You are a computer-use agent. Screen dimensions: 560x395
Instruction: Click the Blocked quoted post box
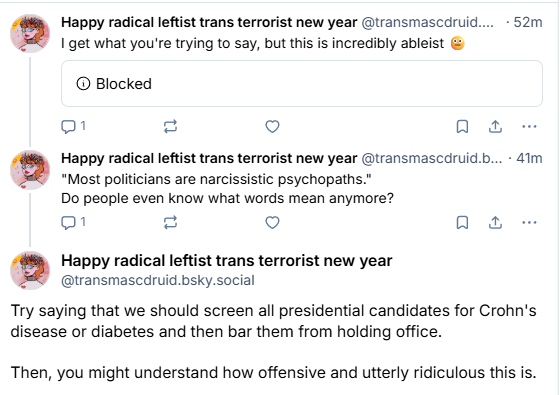tap(302, 84)
